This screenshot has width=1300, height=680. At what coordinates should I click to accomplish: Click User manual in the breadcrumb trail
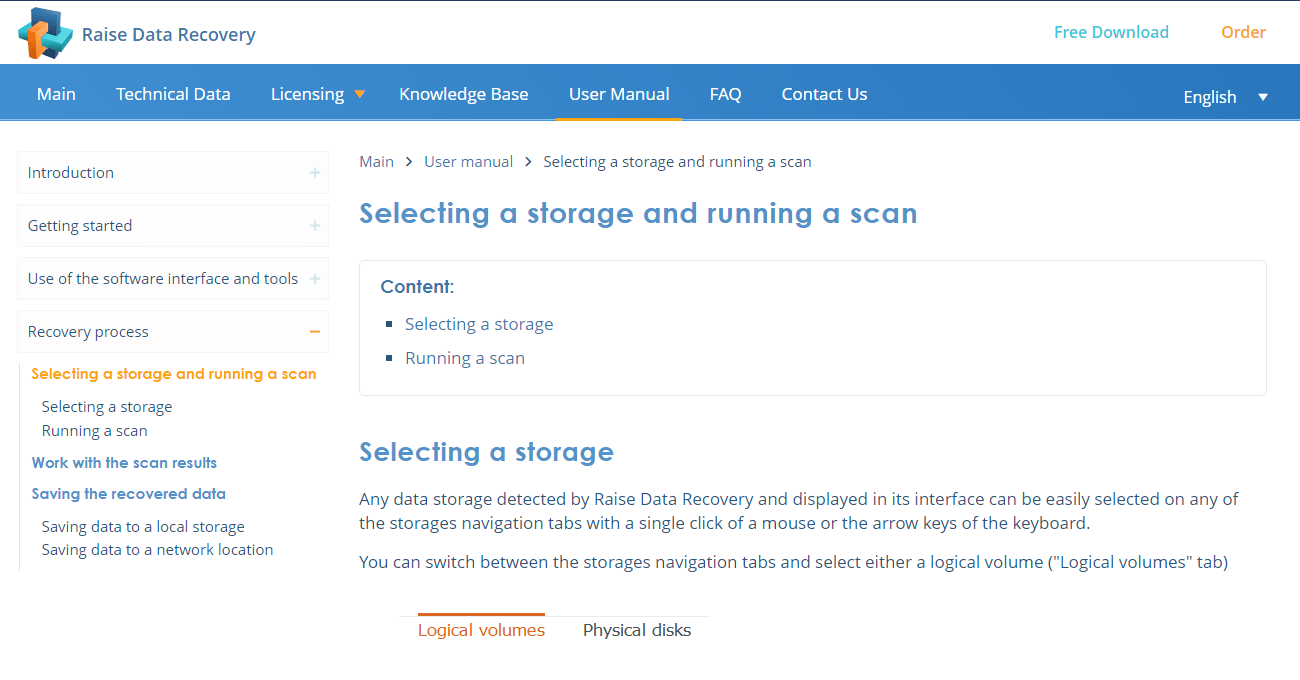(x=468, y=161)
